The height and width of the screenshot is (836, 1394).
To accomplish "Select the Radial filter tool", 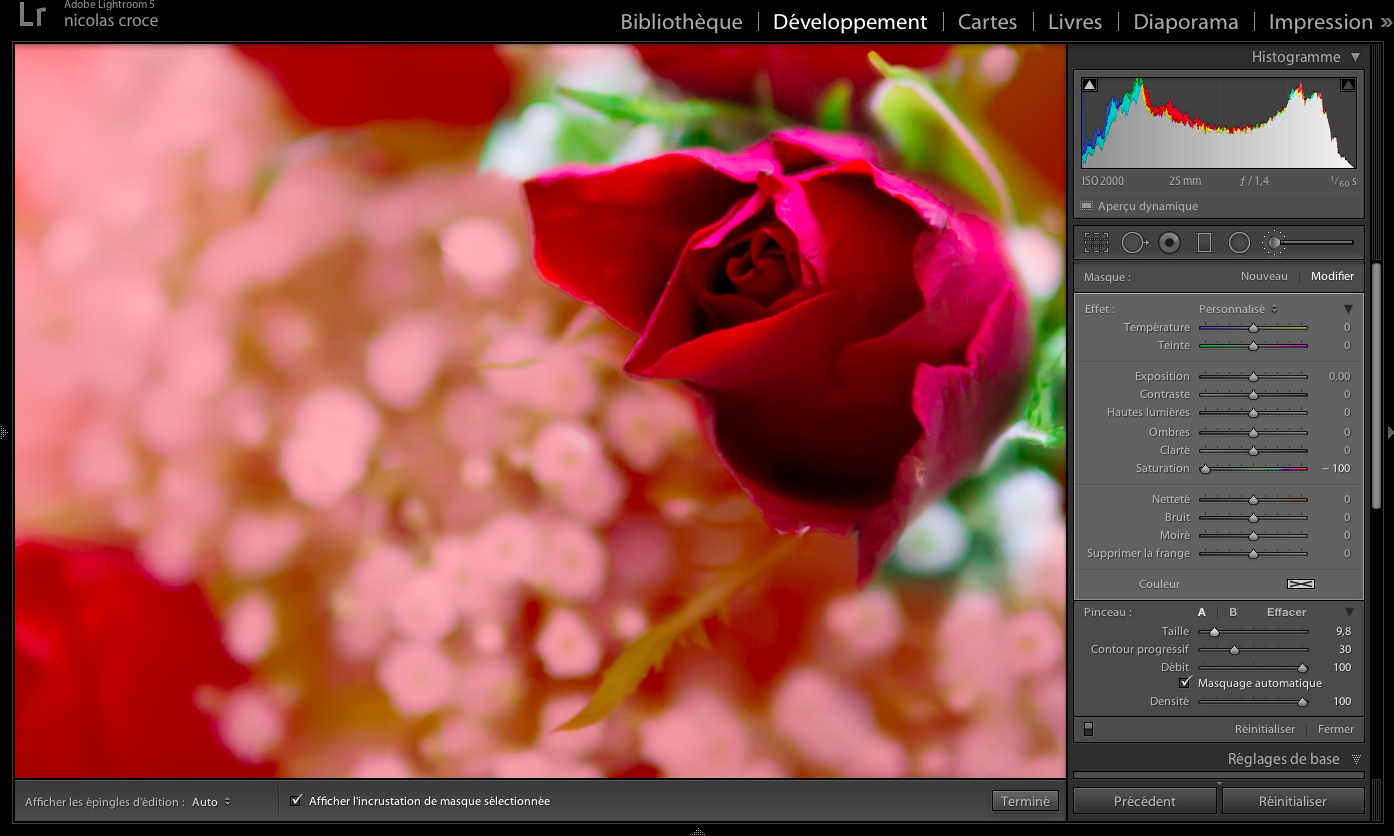I will (1239, 242).
